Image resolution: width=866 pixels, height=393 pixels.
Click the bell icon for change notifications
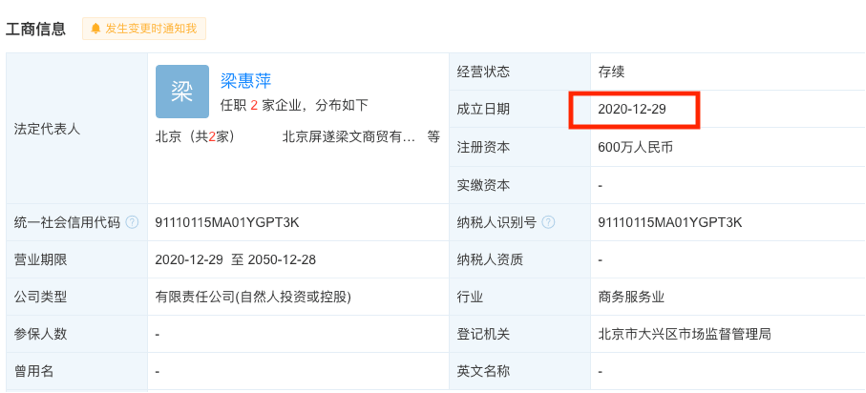click(x=96, y=29)
